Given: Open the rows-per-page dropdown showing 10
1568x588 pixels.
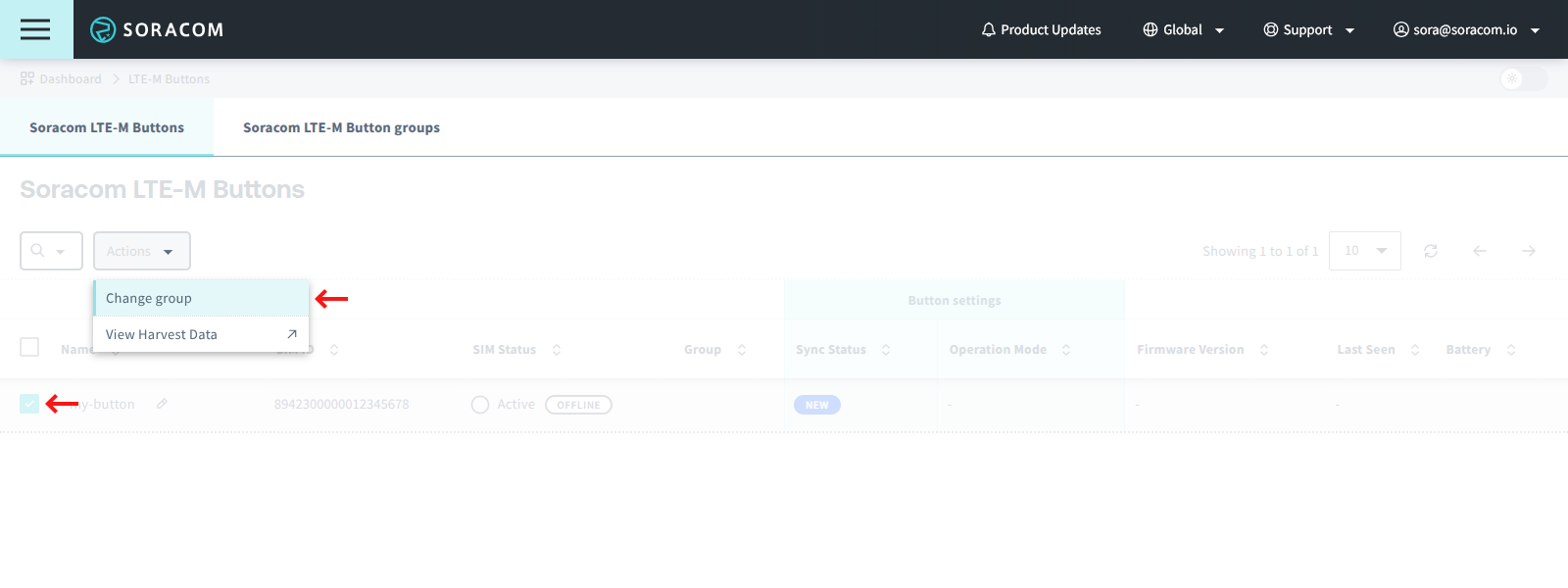Looking at the screenshot, I should pos(1364,251).
